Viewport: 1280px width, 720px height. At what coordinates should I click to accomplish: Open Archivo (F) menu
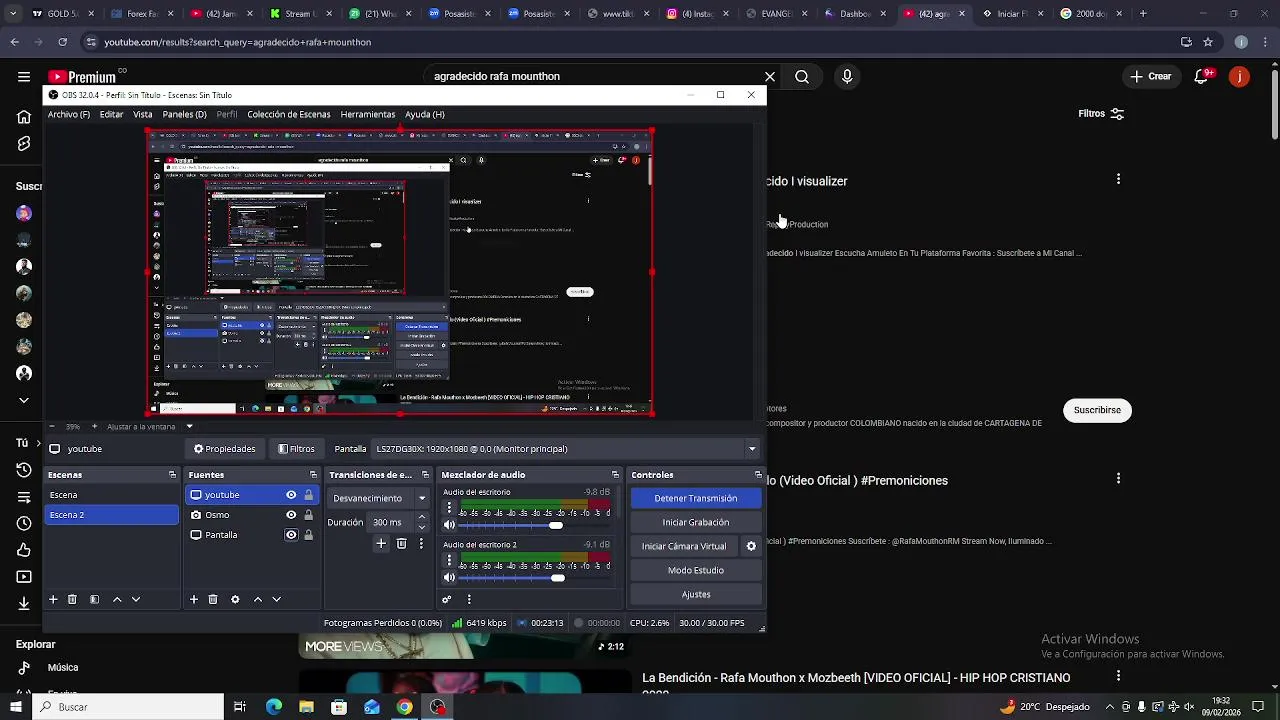tap(69, 114)
